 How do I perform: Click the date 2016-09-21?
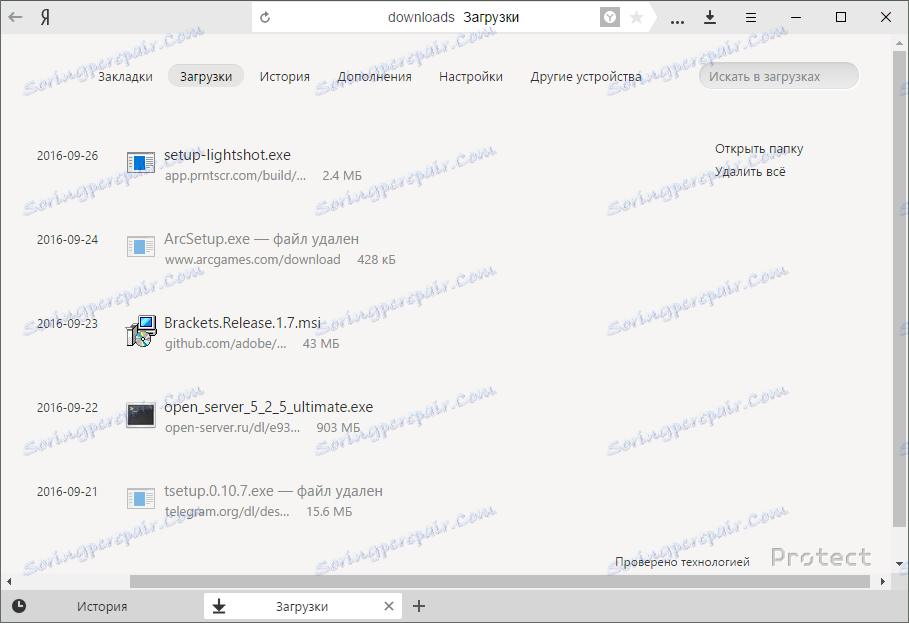tap(67, 492)
